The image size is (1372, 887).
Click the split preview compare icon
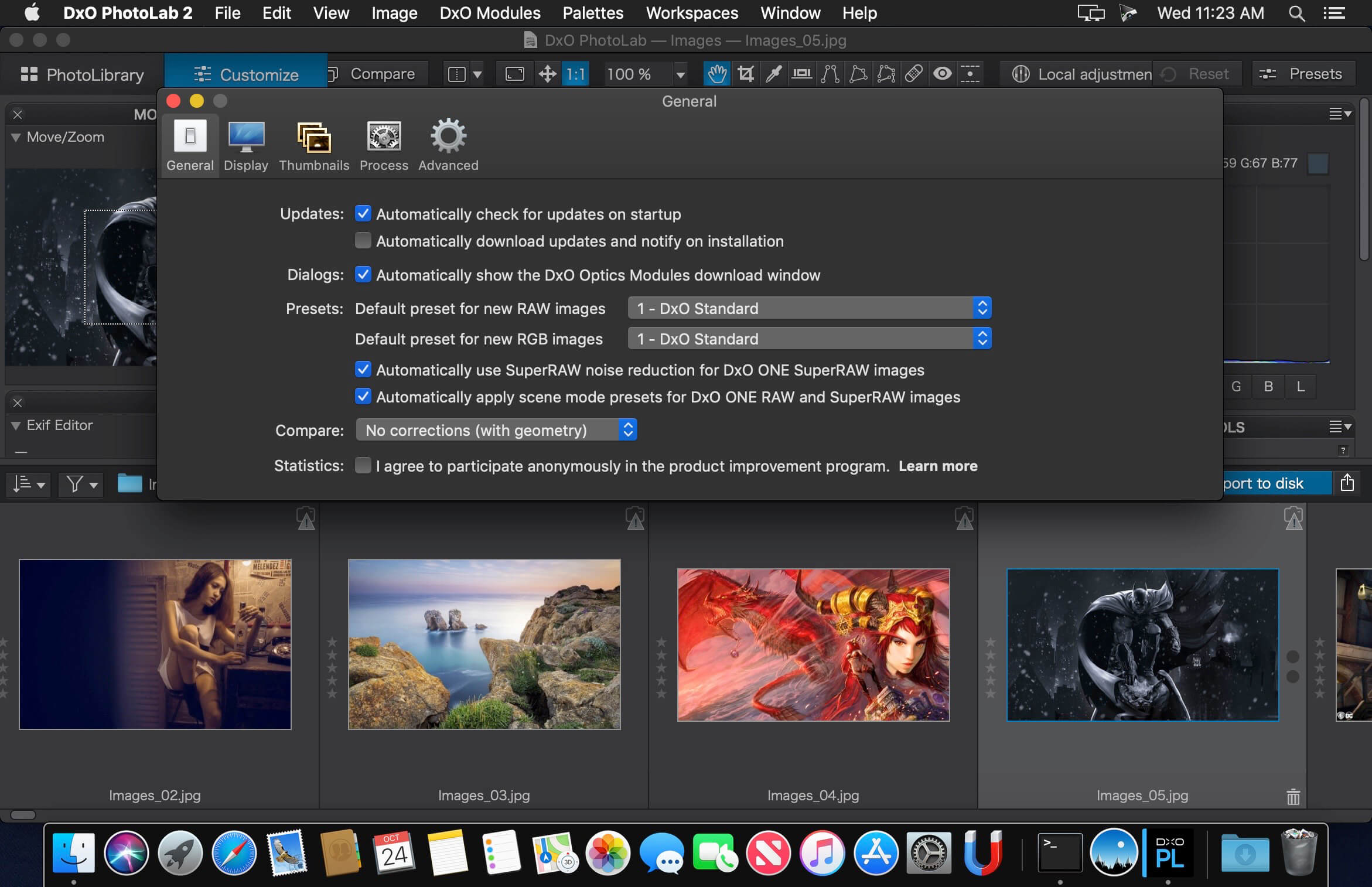tap(457, 74)
